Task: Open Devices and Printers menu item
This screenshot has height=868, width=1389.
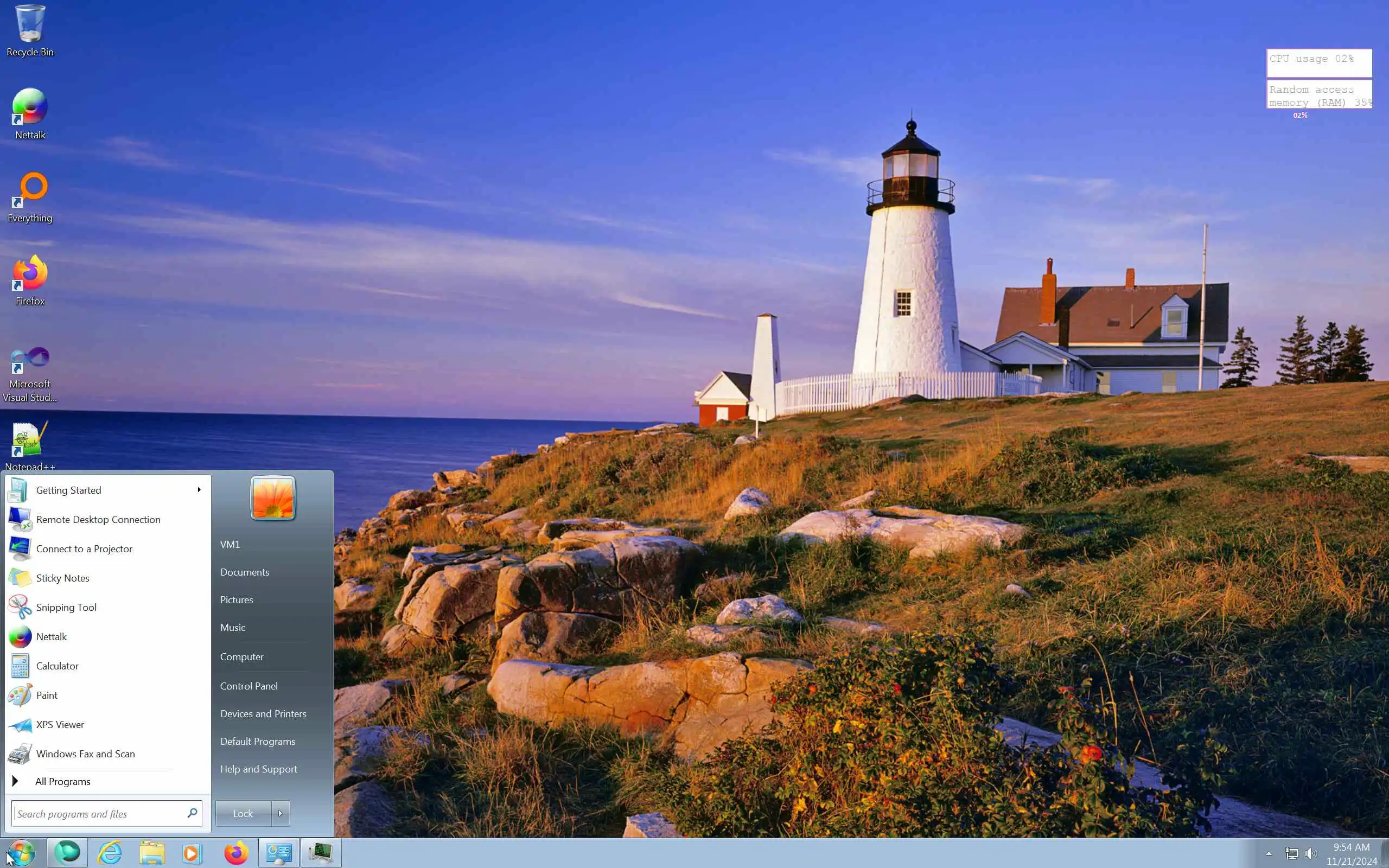Action: [x=263, y=713]
